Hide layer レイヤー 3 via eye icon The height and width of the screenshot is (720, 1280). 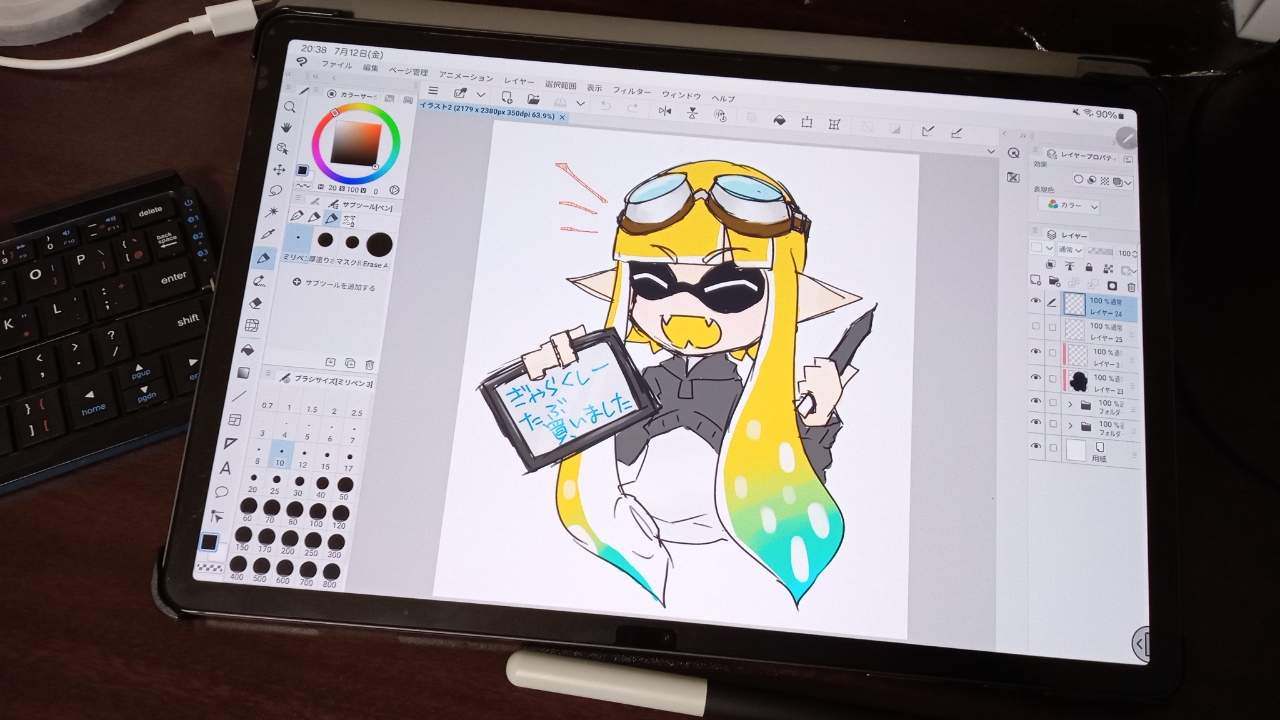click(1035, 350)
